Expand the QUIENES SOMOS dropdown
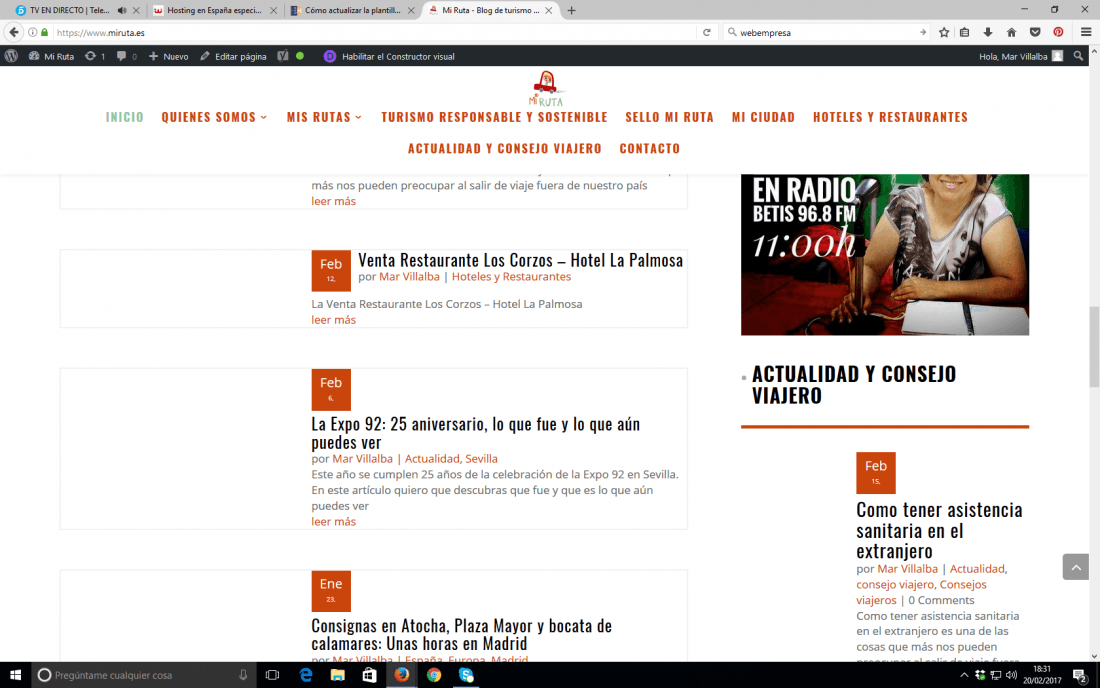This screenshot has width=1100, height=688. pyautogui.click(x=214, y=117)
